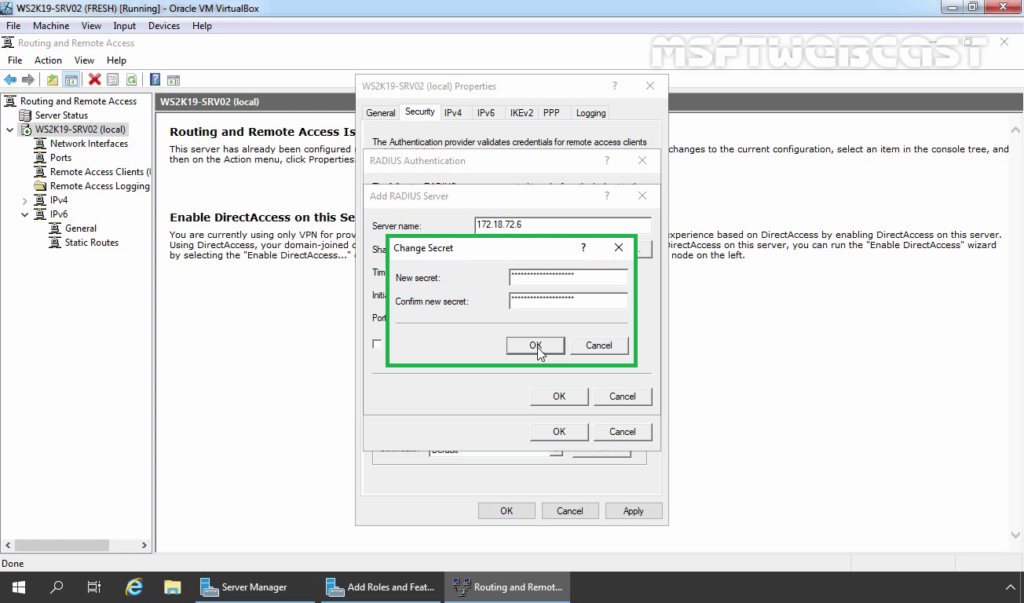Viewport: 1024px width, 603px height.
Task: Click the Change Secret dialog help question mark
Action: pyautogui.click(x=583, y=248)
